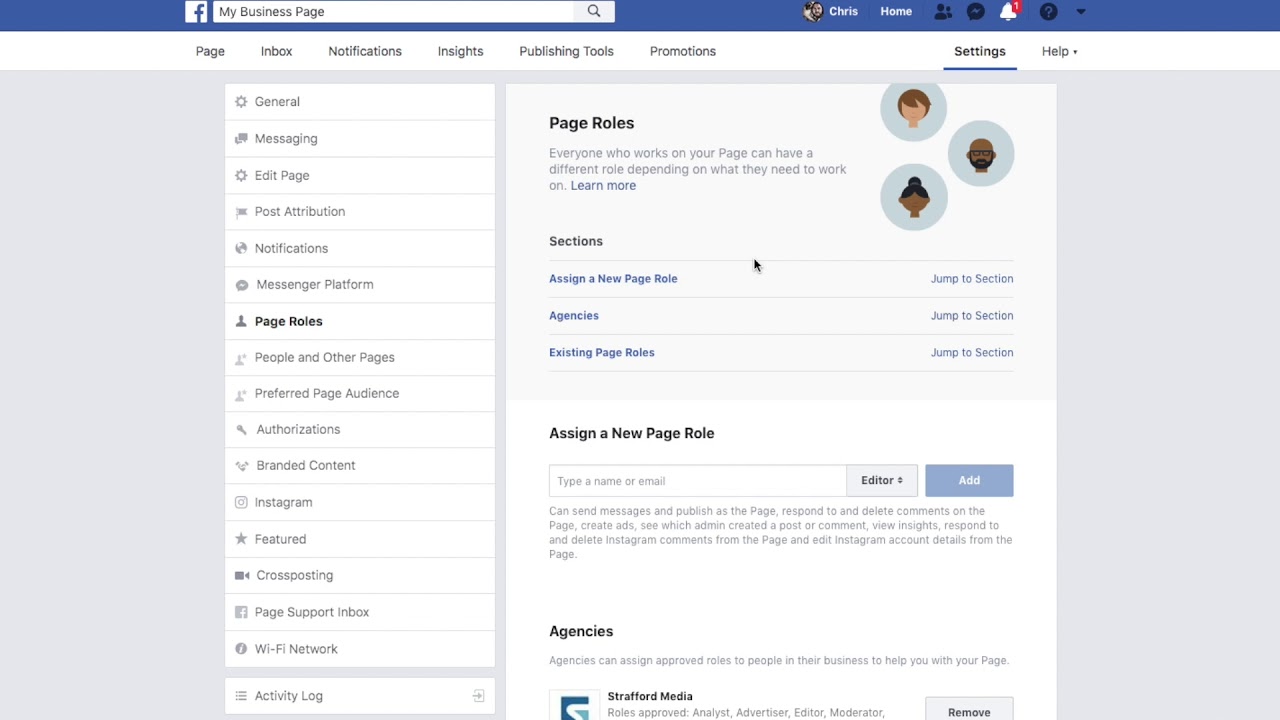Select Messaging settings menu item

[360, 139]
